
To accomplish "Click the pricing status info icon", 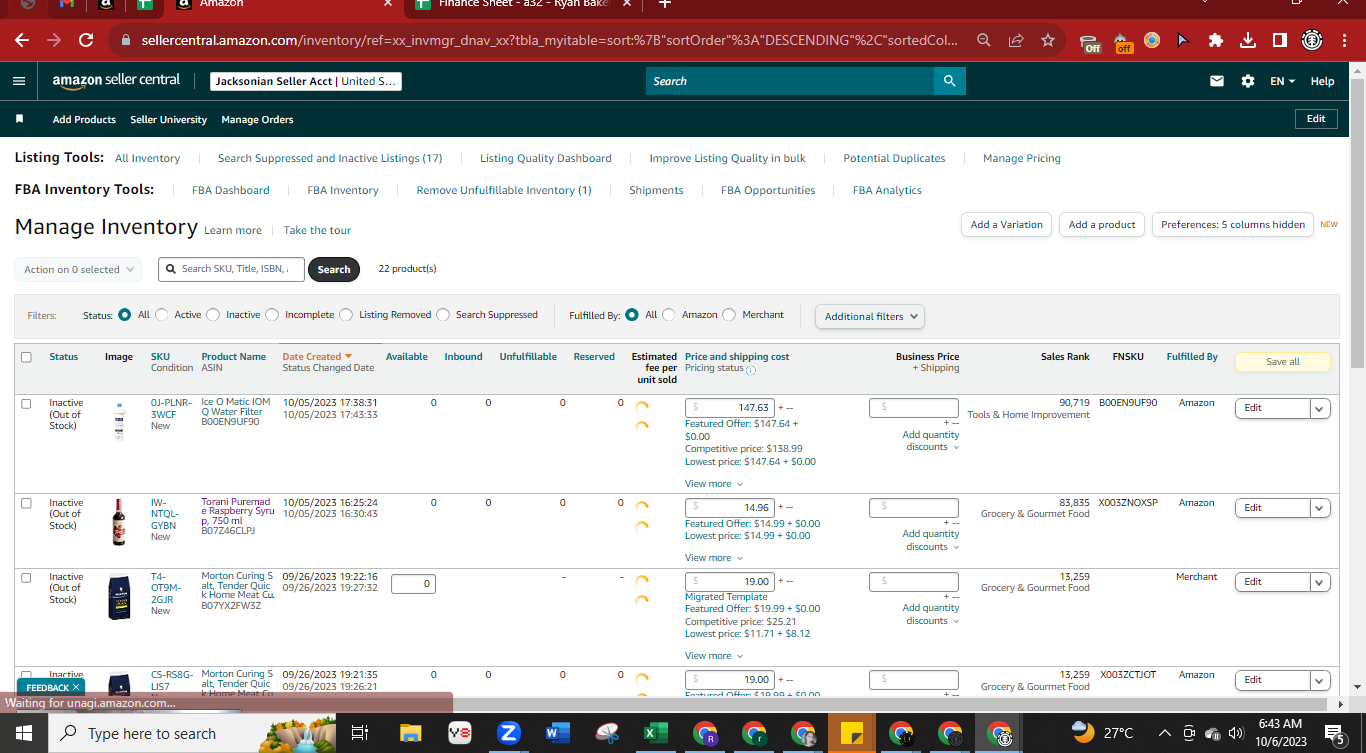I will point(751,369).
